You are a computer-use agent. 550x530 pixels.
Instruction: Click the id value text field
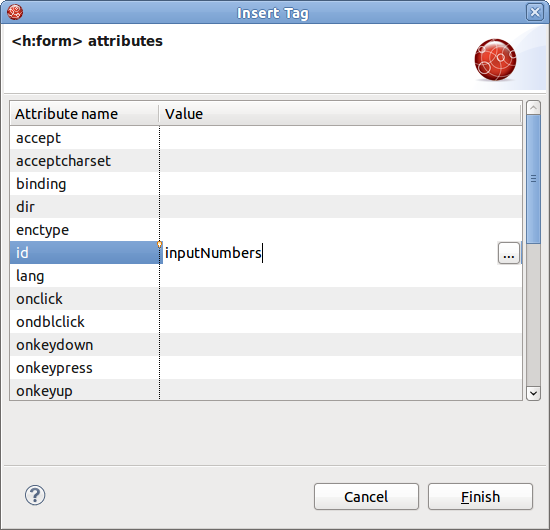330,253
